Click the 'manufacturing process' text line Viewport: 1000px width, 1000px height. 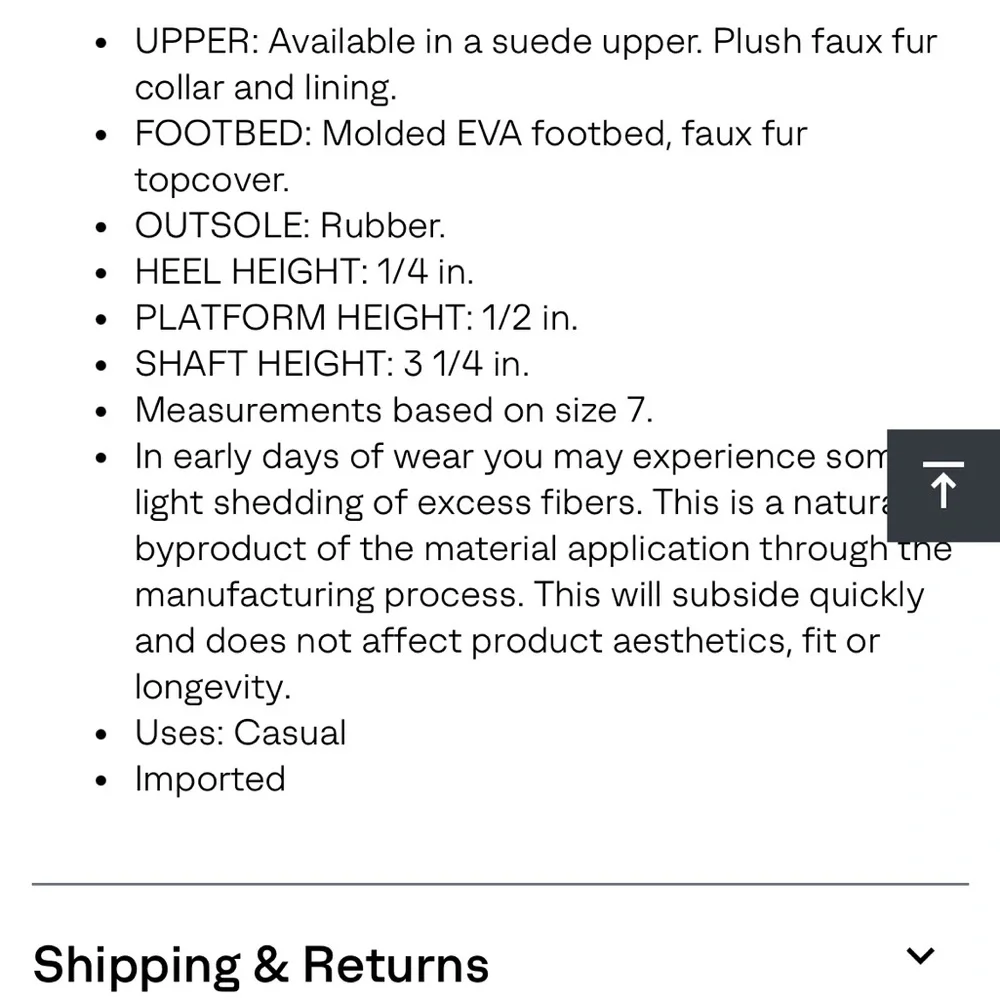tap(530, 595)
